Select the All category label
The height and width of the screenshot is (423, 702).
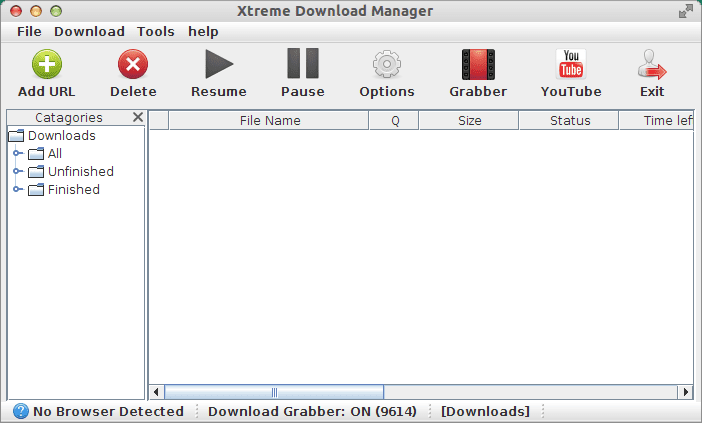[55, 154]
